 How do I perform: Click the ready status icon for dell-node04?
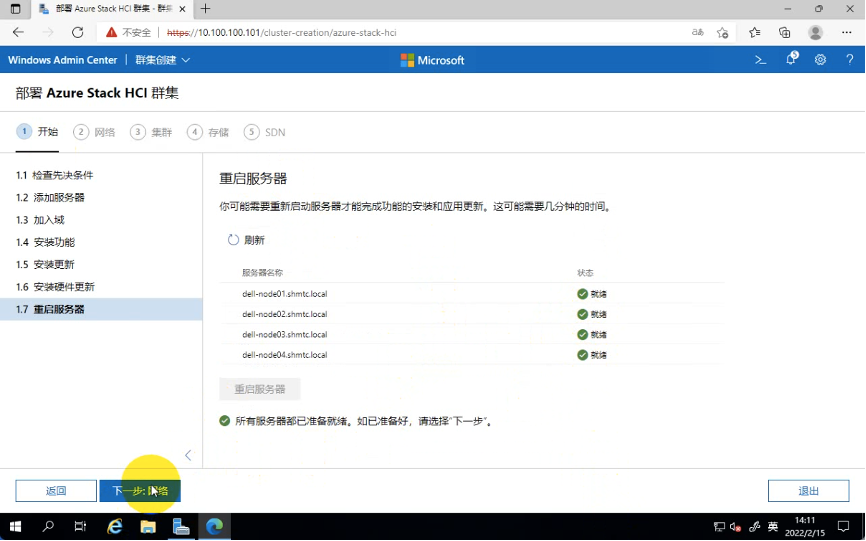[582, 355]
